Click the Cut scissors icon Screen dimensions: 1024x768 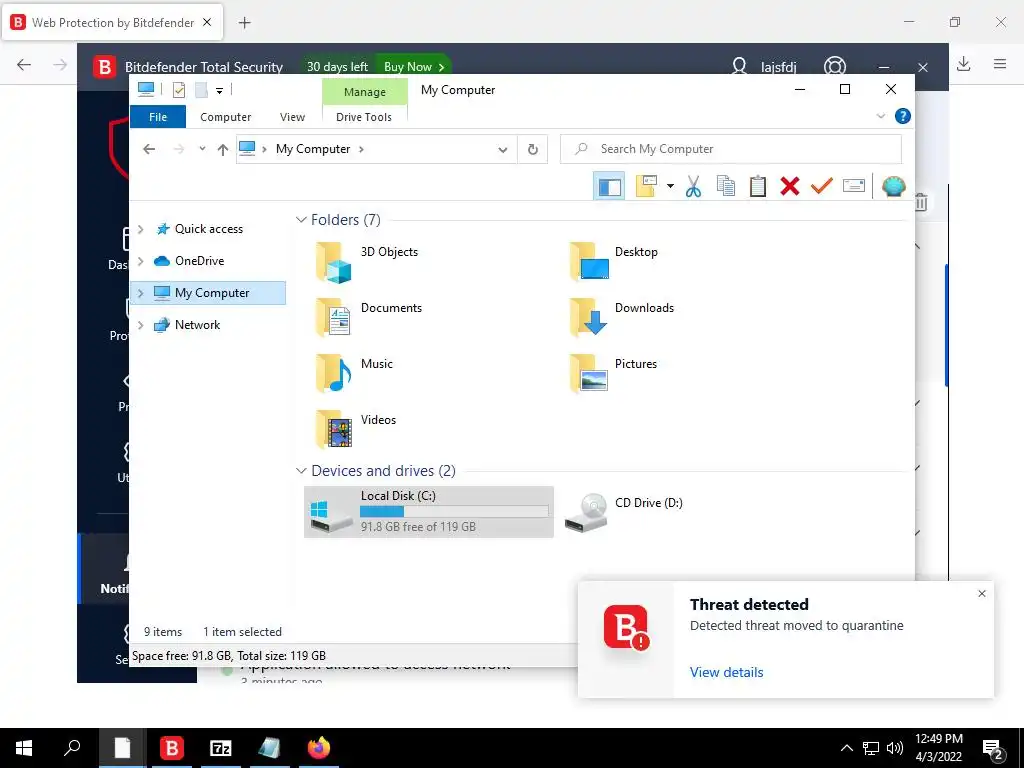(694, 186)
